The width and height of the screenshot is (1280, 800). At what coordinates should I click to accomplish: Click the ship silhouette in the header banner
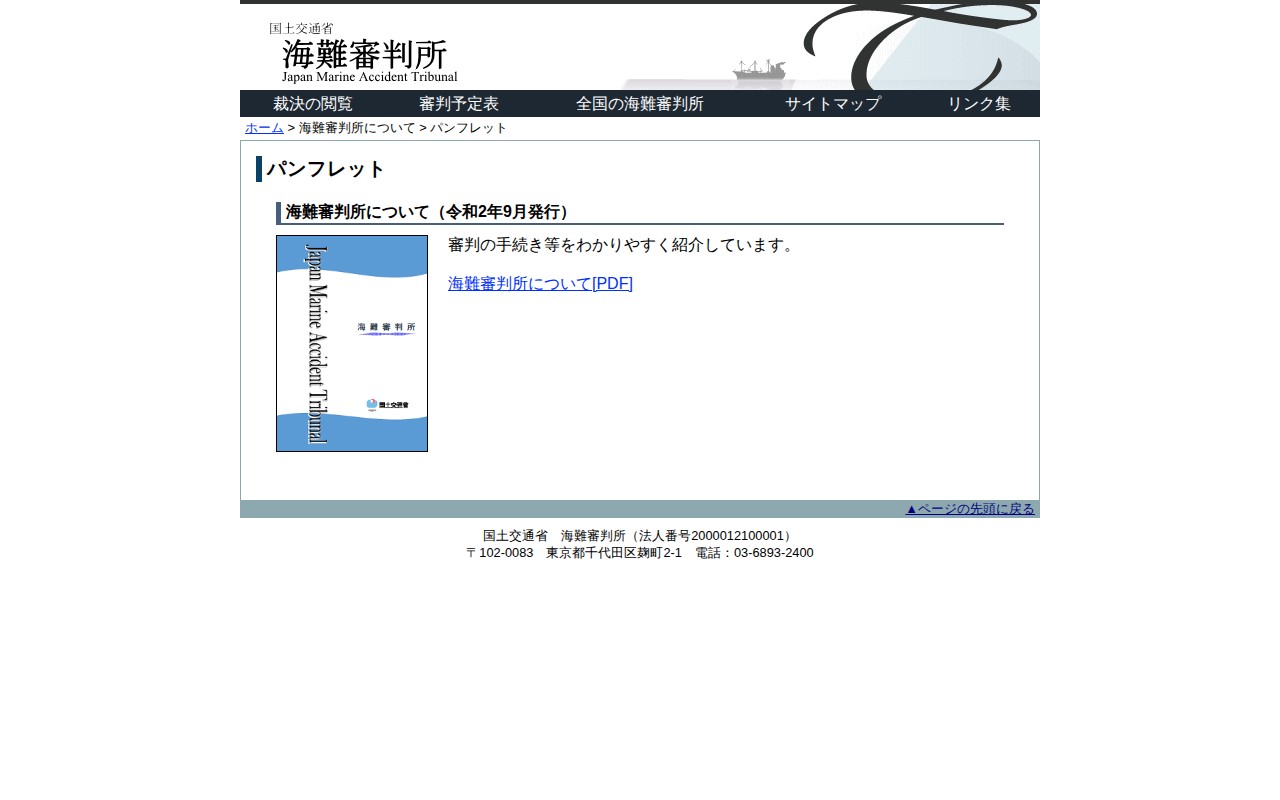[x=760, y=69]
